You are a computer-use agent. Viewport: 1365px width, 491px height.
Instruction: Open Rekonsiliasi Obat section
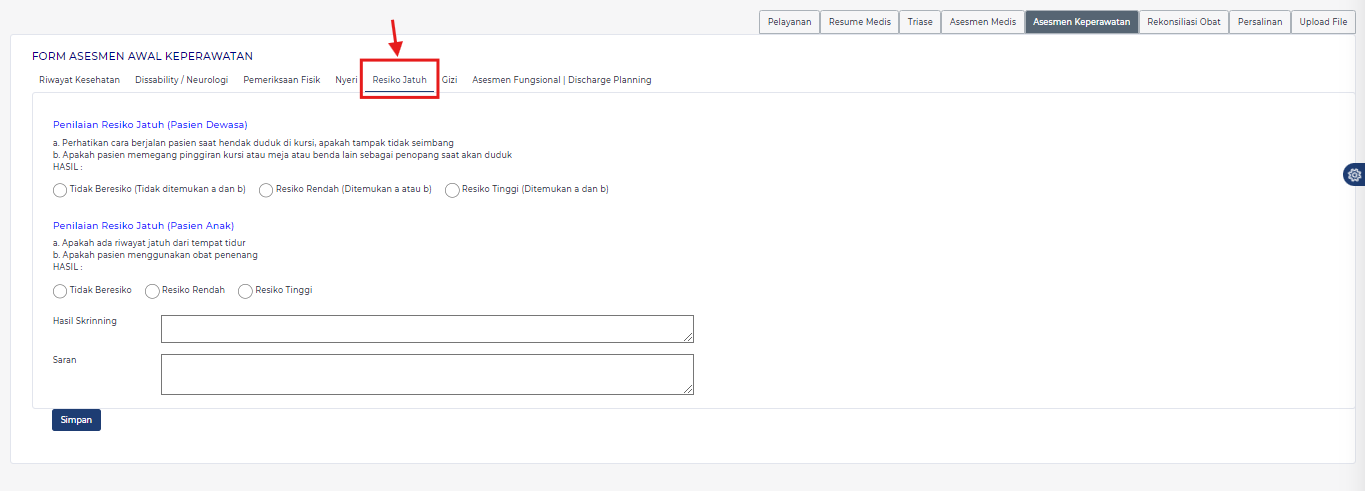click(1183, 22)
